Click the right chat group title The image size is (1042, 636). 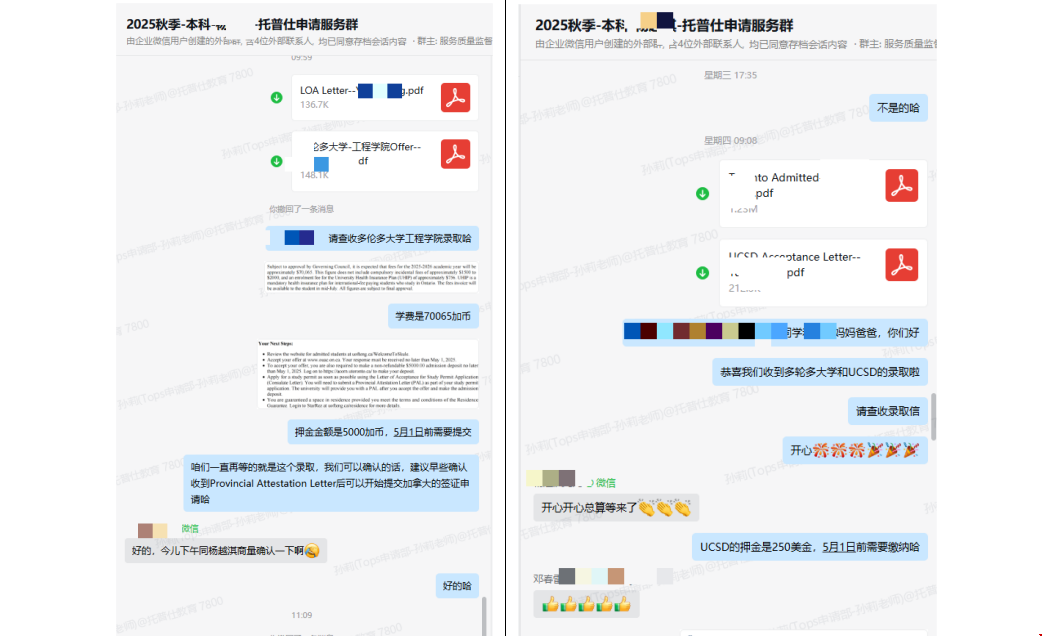click(x=664, y=25)
